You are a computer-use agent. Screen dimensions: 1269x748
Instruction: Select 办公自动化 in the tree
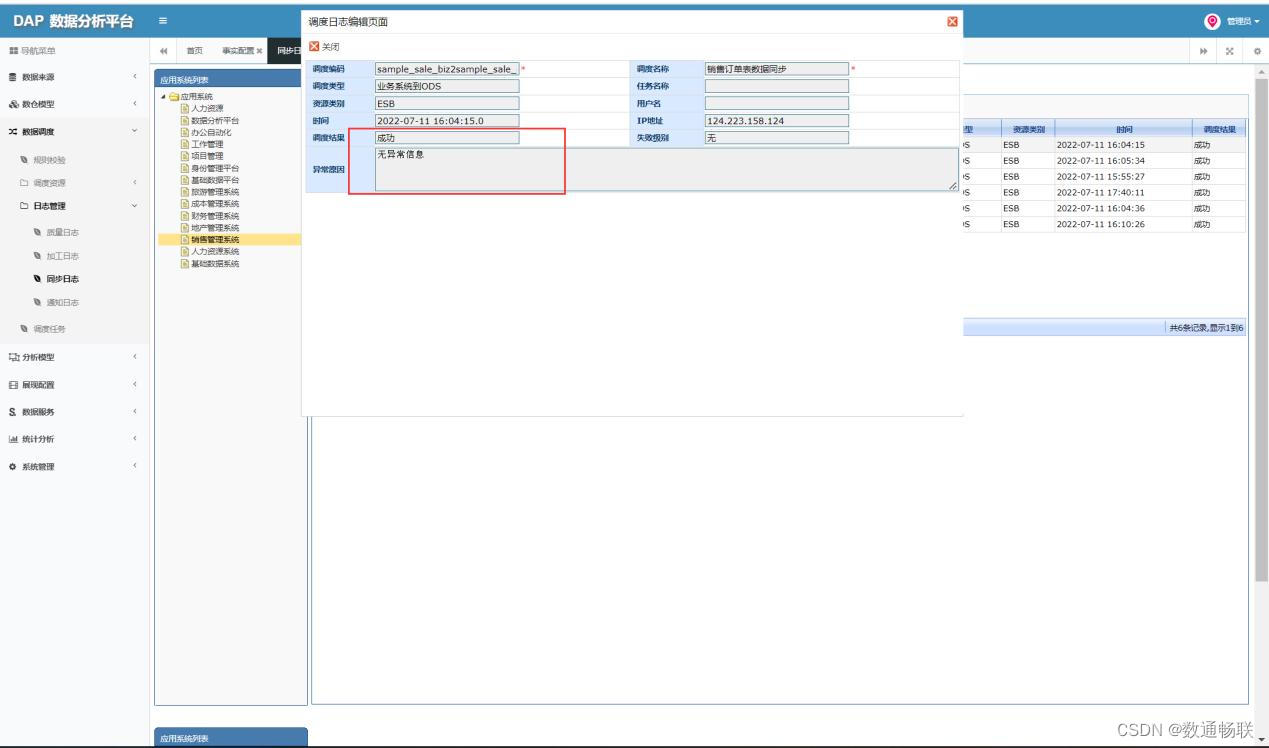tap(211, 132)
